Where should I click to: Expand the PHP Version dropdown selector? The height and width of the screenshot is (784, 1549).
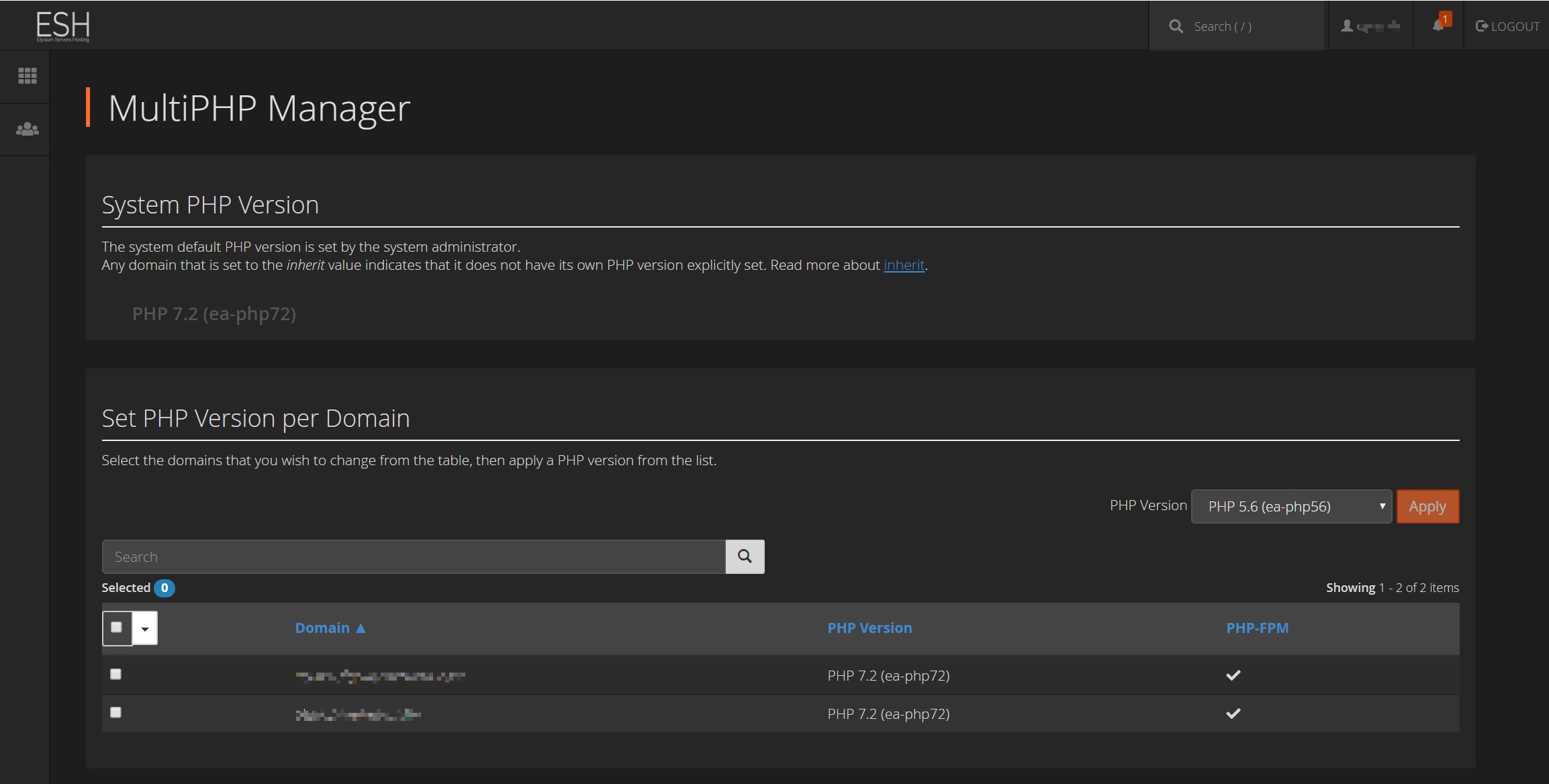(1292, 506)
